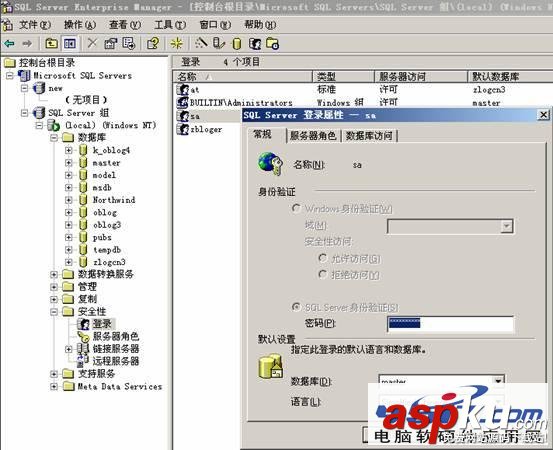Collapse the 安全性 folder

tap(54, 311)
